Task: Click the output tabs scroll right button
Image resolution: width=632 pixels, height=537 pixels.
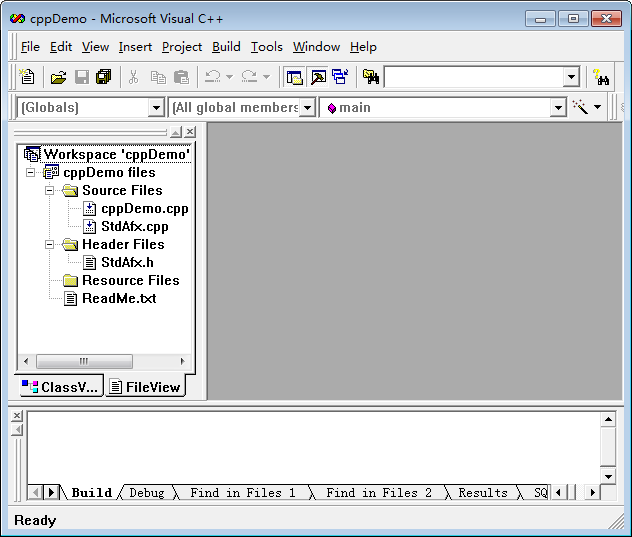Action: pos(592,492)
